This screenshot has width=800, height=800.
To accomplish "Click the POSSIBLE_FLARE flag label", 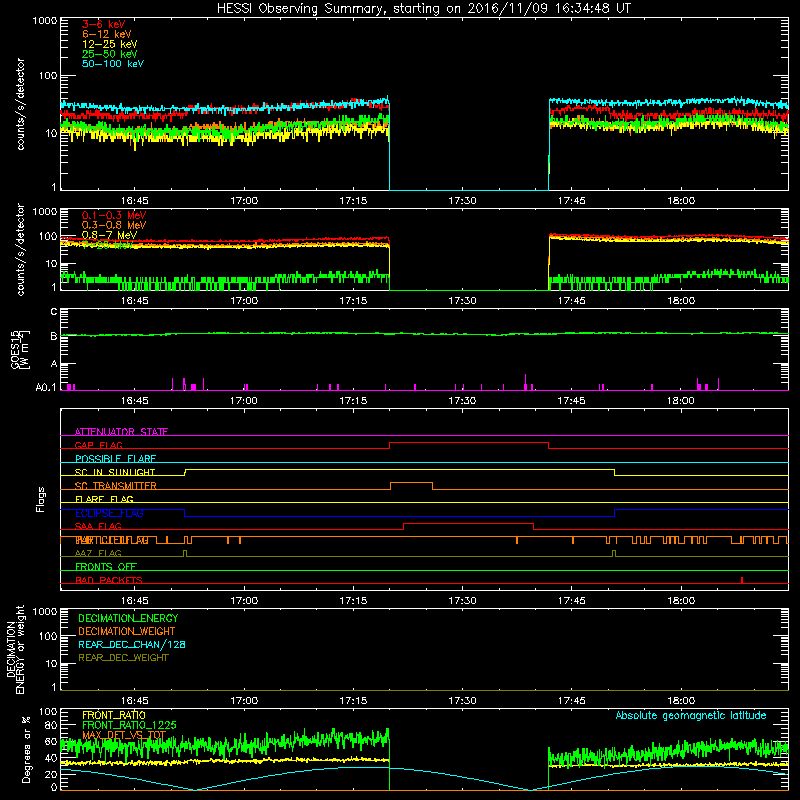I will click(115, 459).
